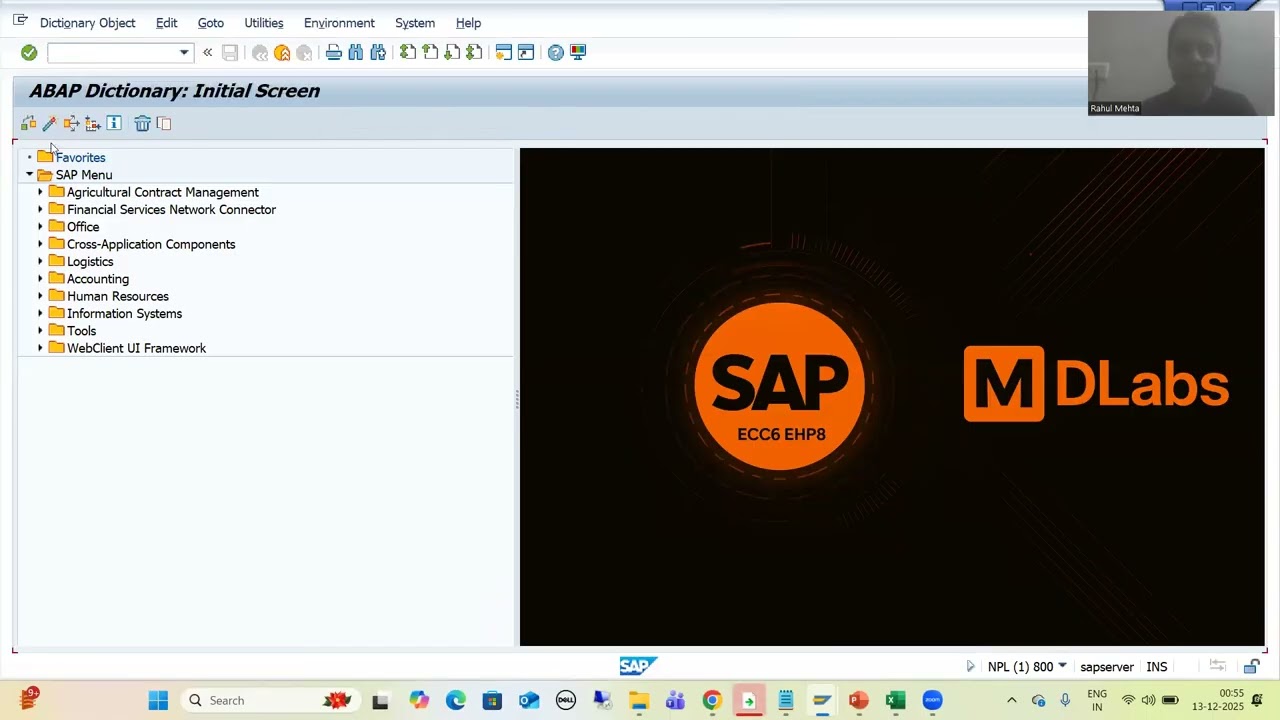Open the blue information (i) icon
The width and height of the screenshot is (1280, 720).
point(114,123)
